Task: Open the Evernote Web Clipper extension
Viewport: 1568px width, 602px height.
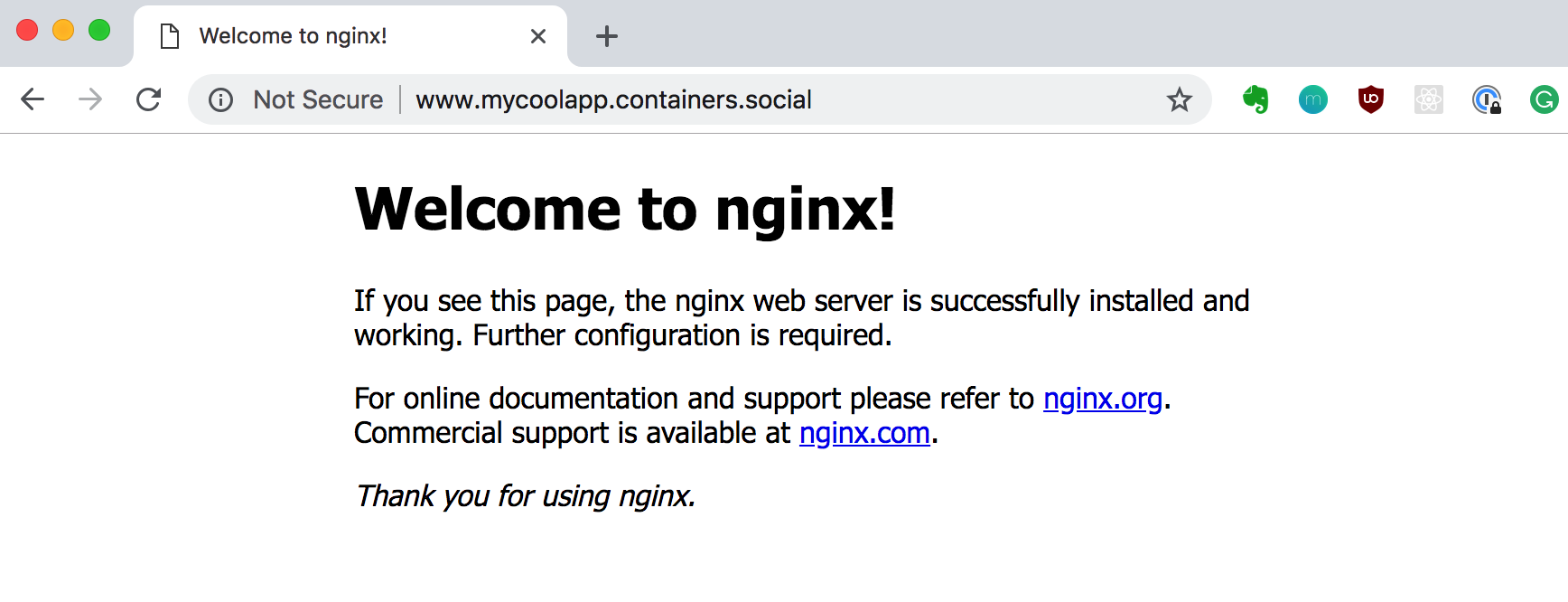Action: pos(1255,99)
